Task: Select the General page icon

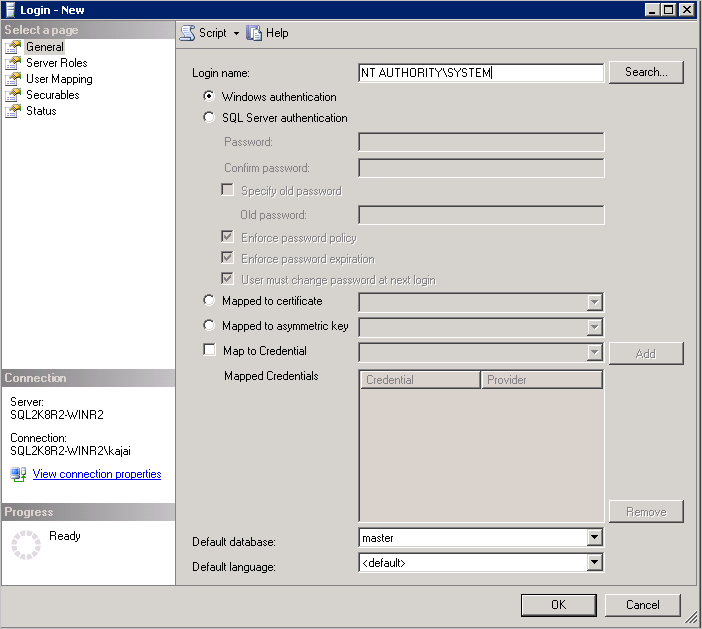Action: pos(13,47)
